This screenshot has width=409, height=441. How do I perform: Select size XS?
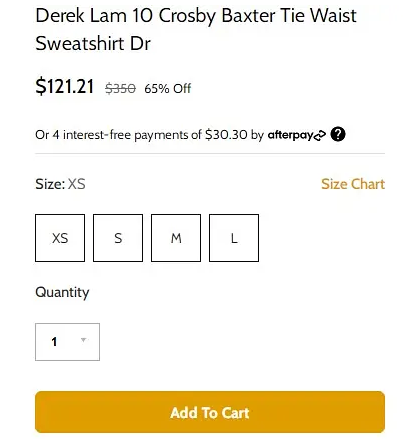point(60,238)
